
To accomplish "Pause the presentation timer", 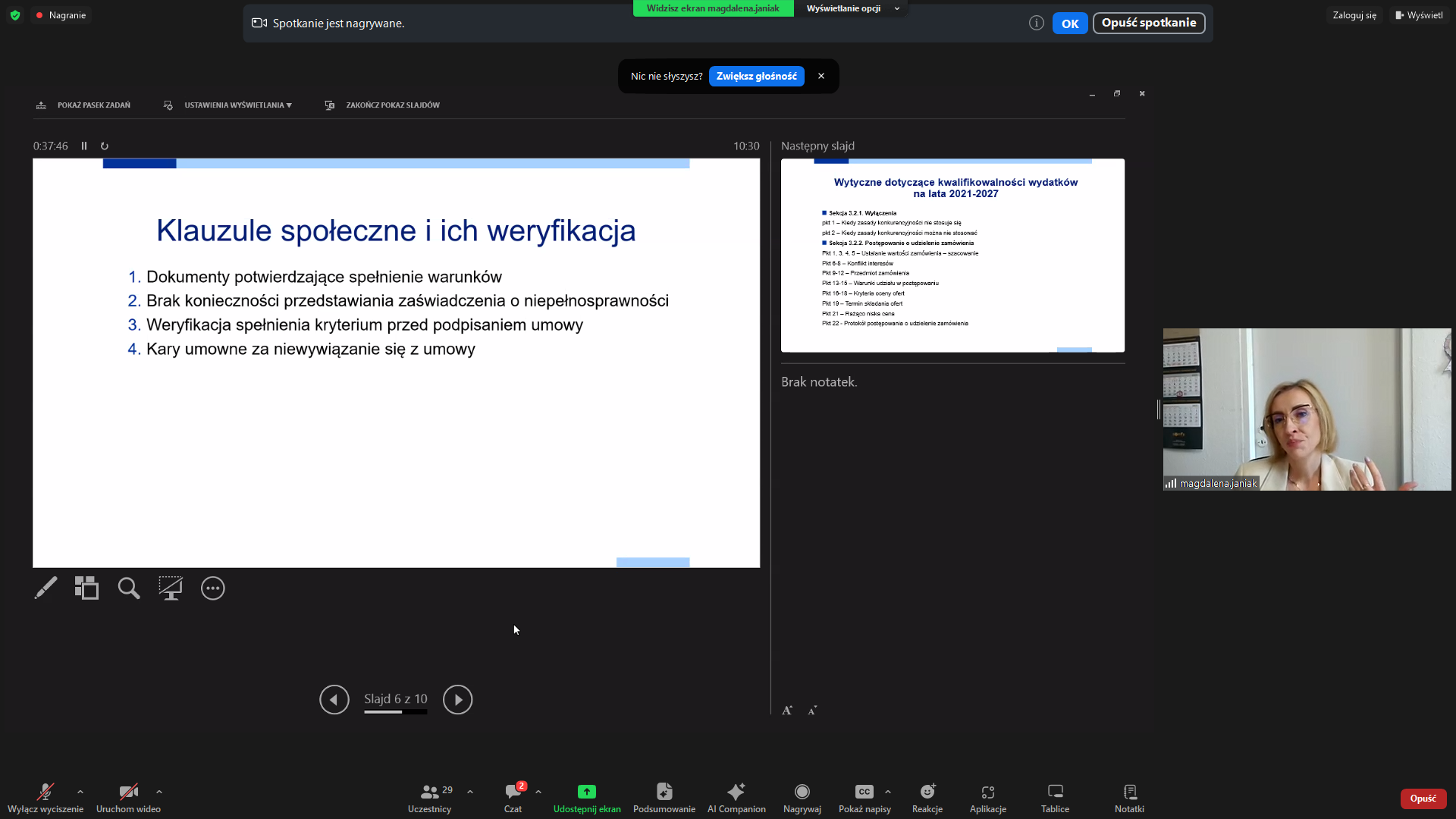I will coord(84,146).
